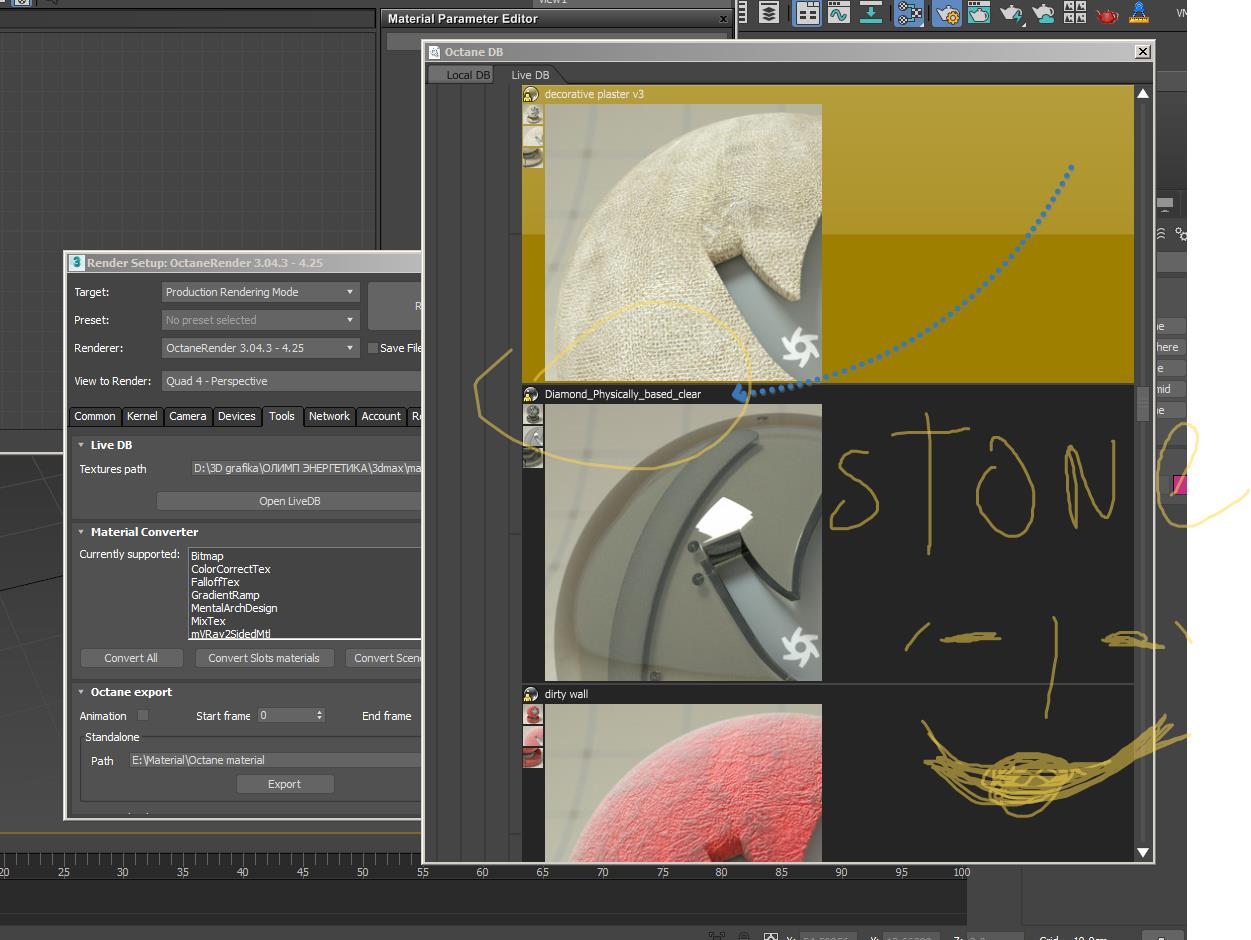Screen dimensions: 1251x940
Task: Switch to the Devices tab
Action: pos(237,416)
